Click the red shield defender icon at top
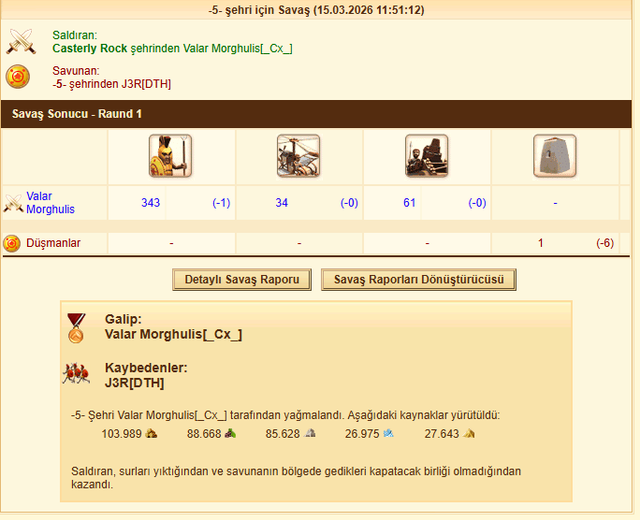640x520 pixels. click(18, 76)
